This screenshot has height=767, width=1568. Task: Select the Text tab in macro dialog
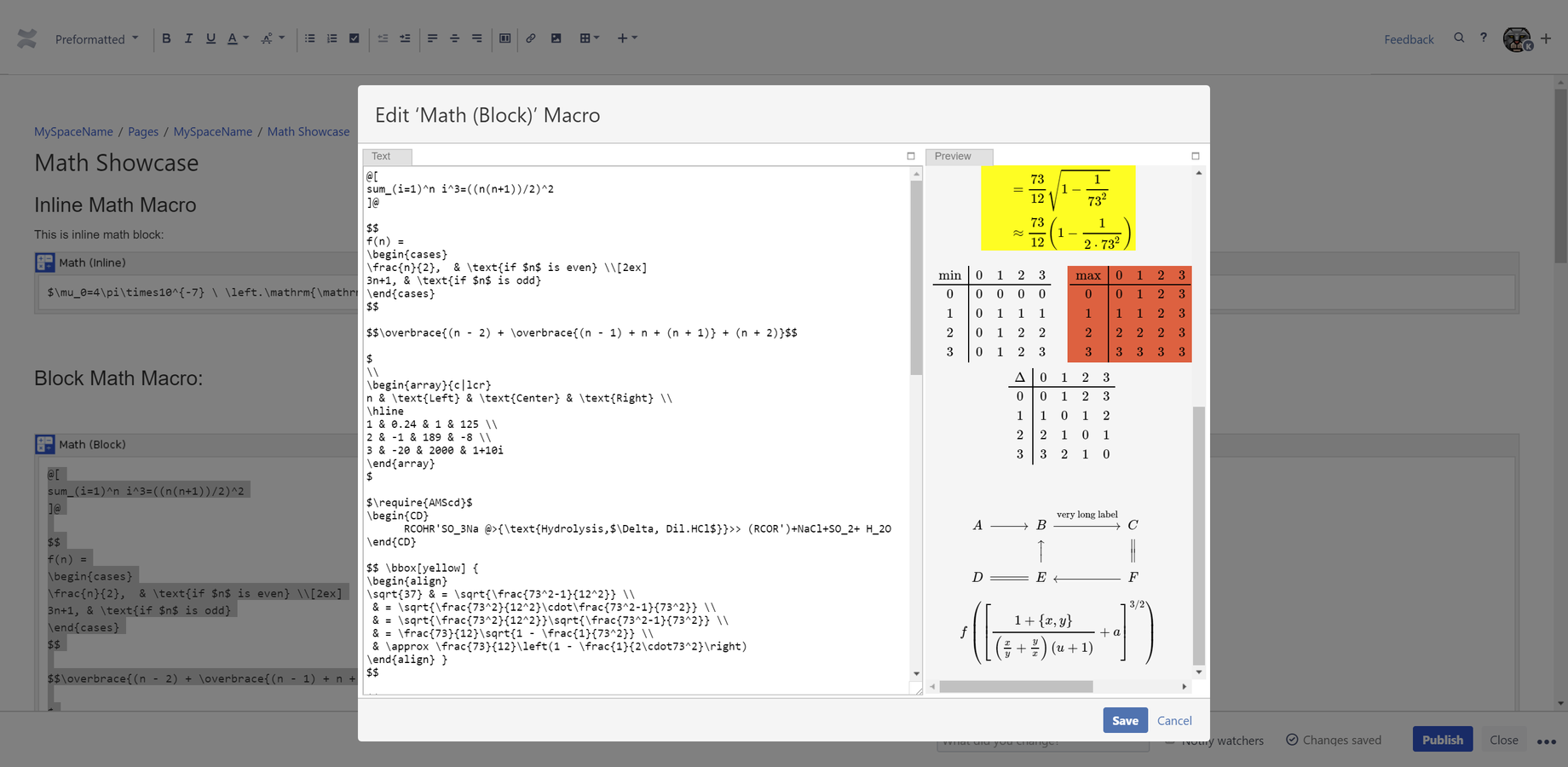[388, 157]
